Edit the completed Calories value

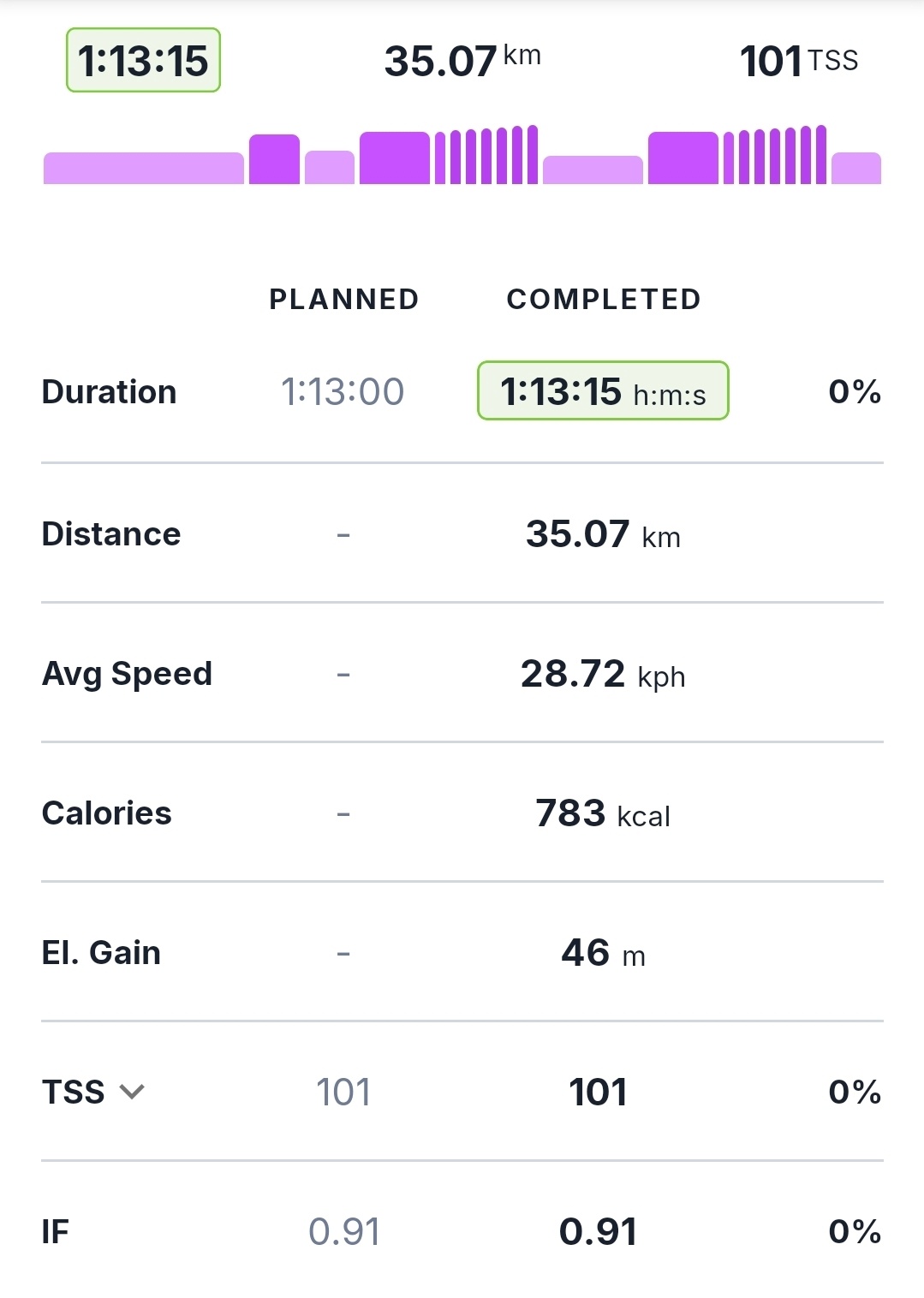(x=603, y=813)
